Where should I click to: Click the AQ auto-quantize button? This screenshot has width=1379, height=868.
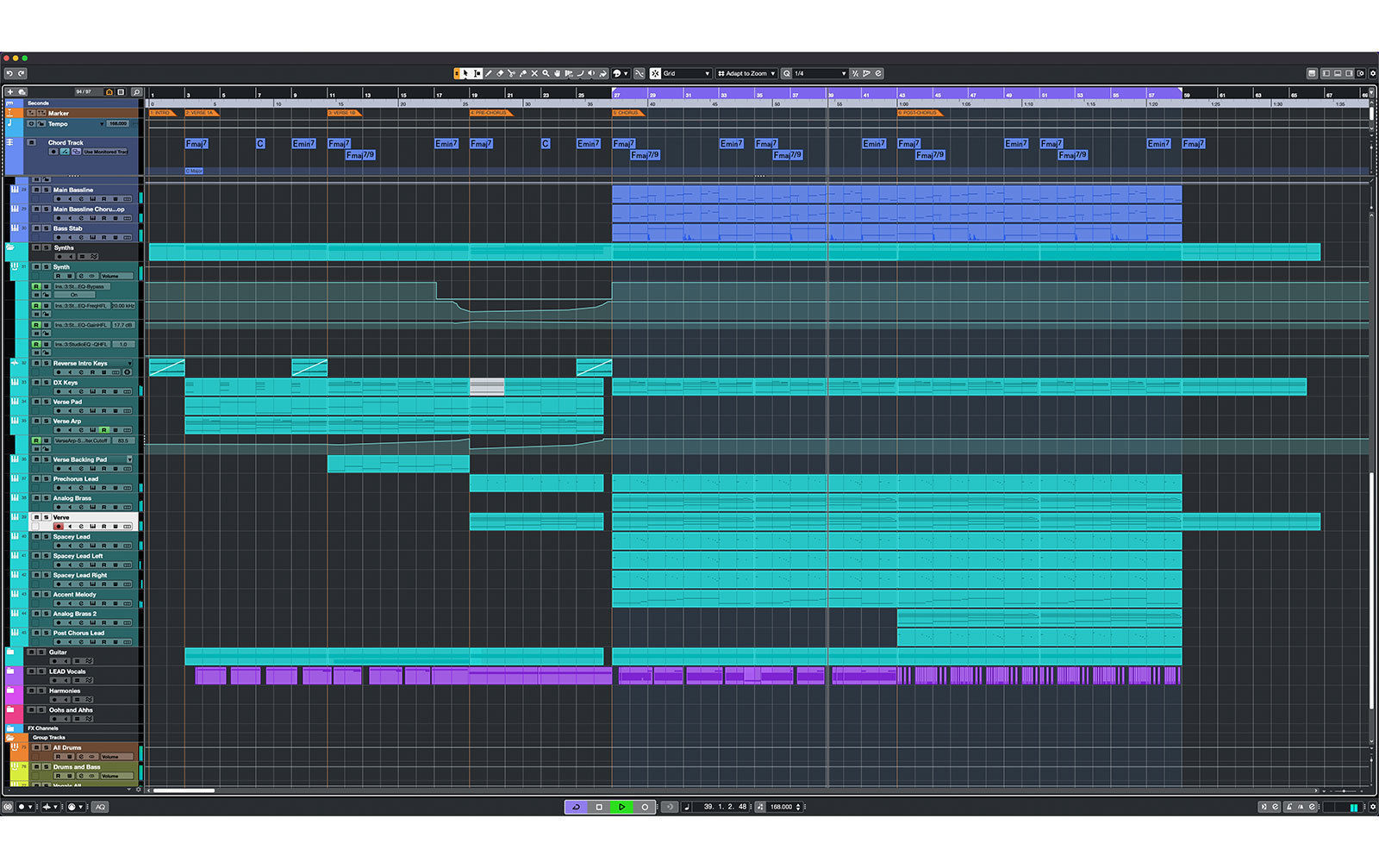(x=100, y=807)
